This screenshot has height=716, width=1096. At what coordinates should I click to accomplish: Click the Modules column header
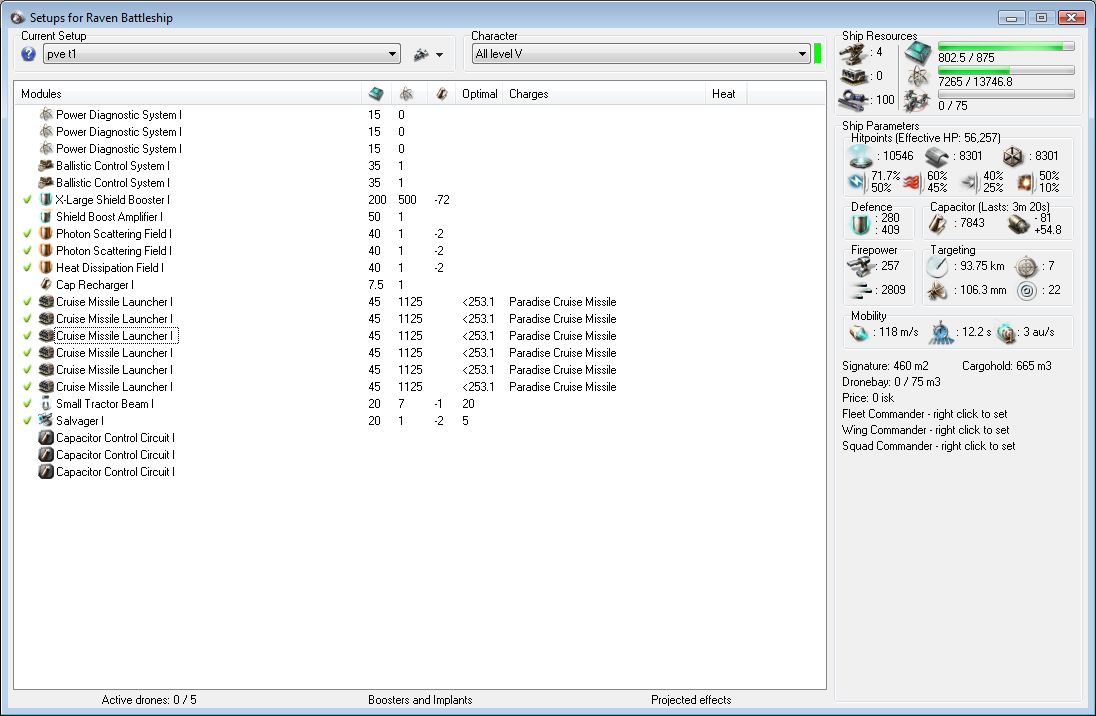187,94
